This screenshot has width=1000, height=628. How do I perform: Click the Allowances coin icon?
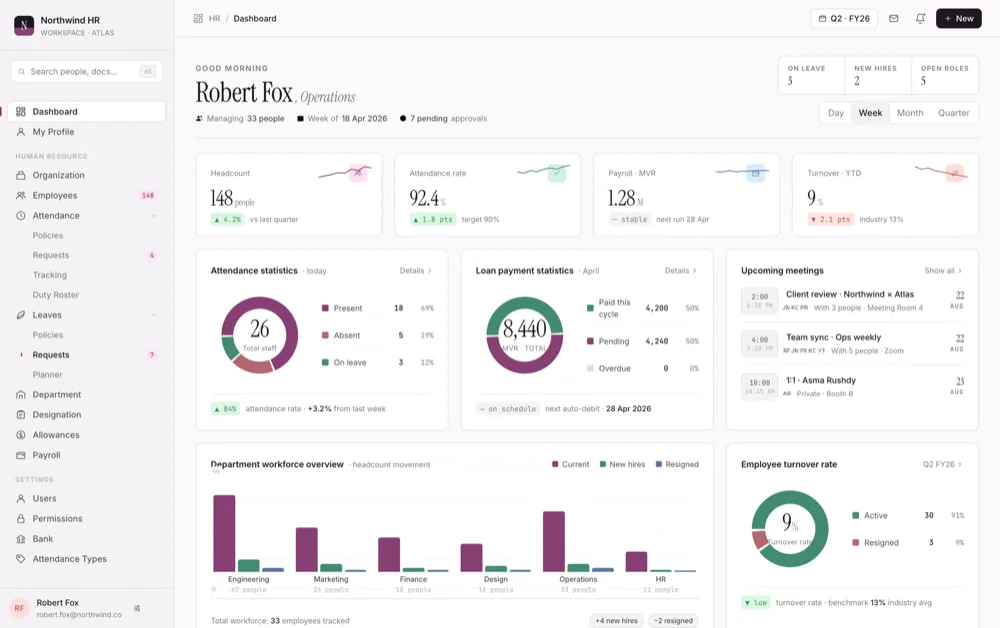coord(21,435)
